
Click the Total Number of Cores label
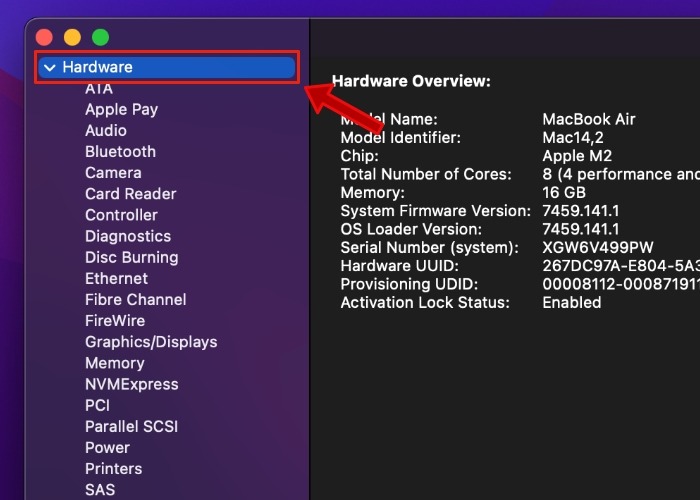(426, 174)
